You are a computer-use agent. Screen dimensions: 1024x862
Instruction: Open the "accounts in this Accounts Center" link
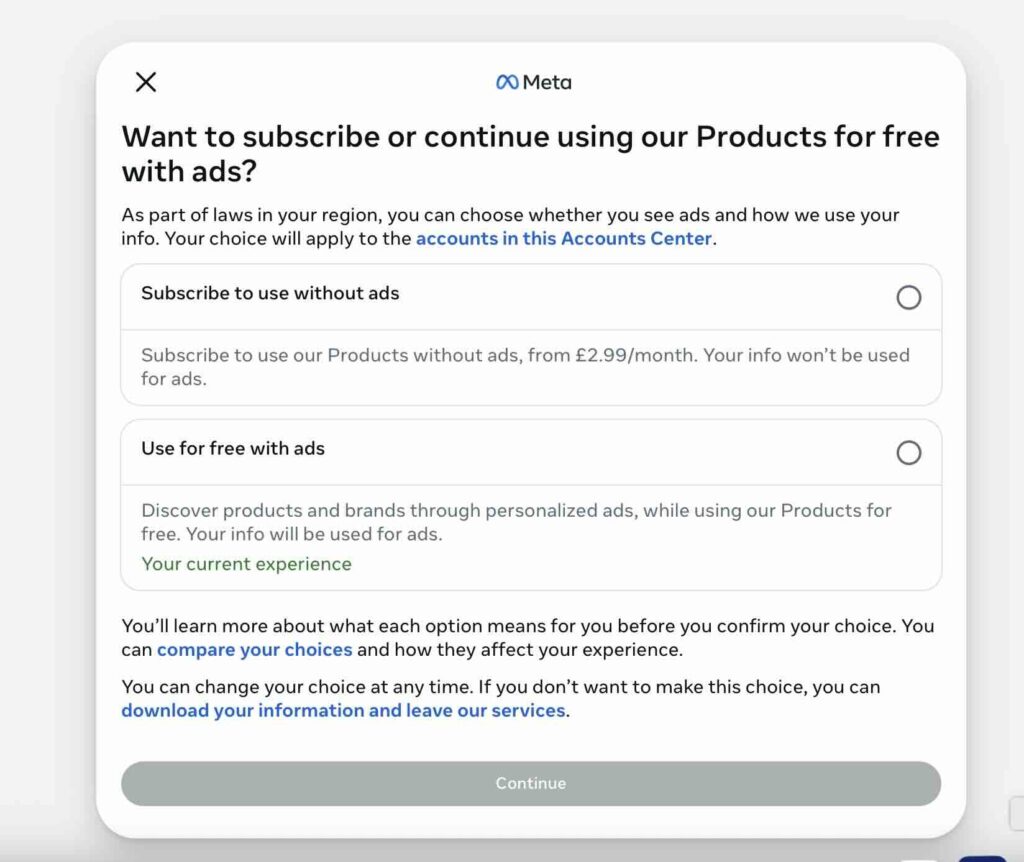point(562,239)
